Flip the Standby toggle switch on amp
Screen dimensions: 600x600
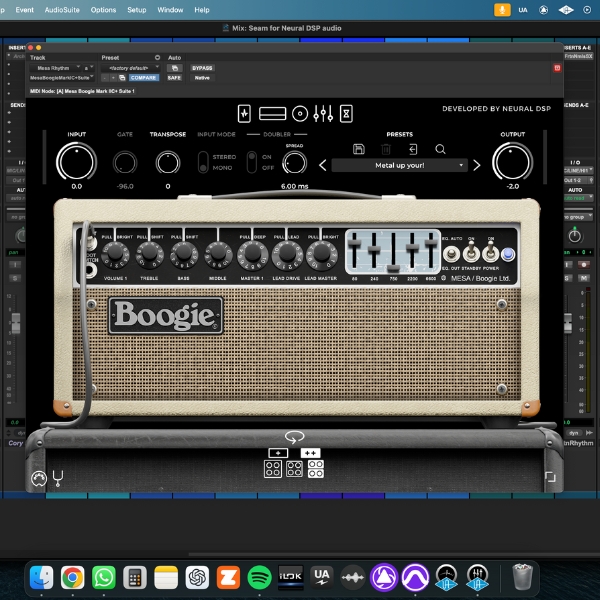471,253
